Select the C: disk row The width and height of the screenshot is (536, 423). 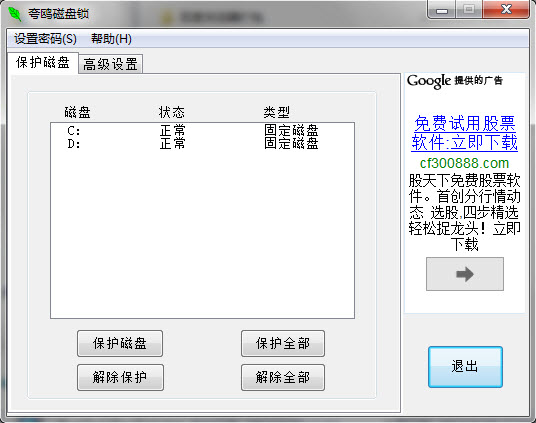pos(202,130)
